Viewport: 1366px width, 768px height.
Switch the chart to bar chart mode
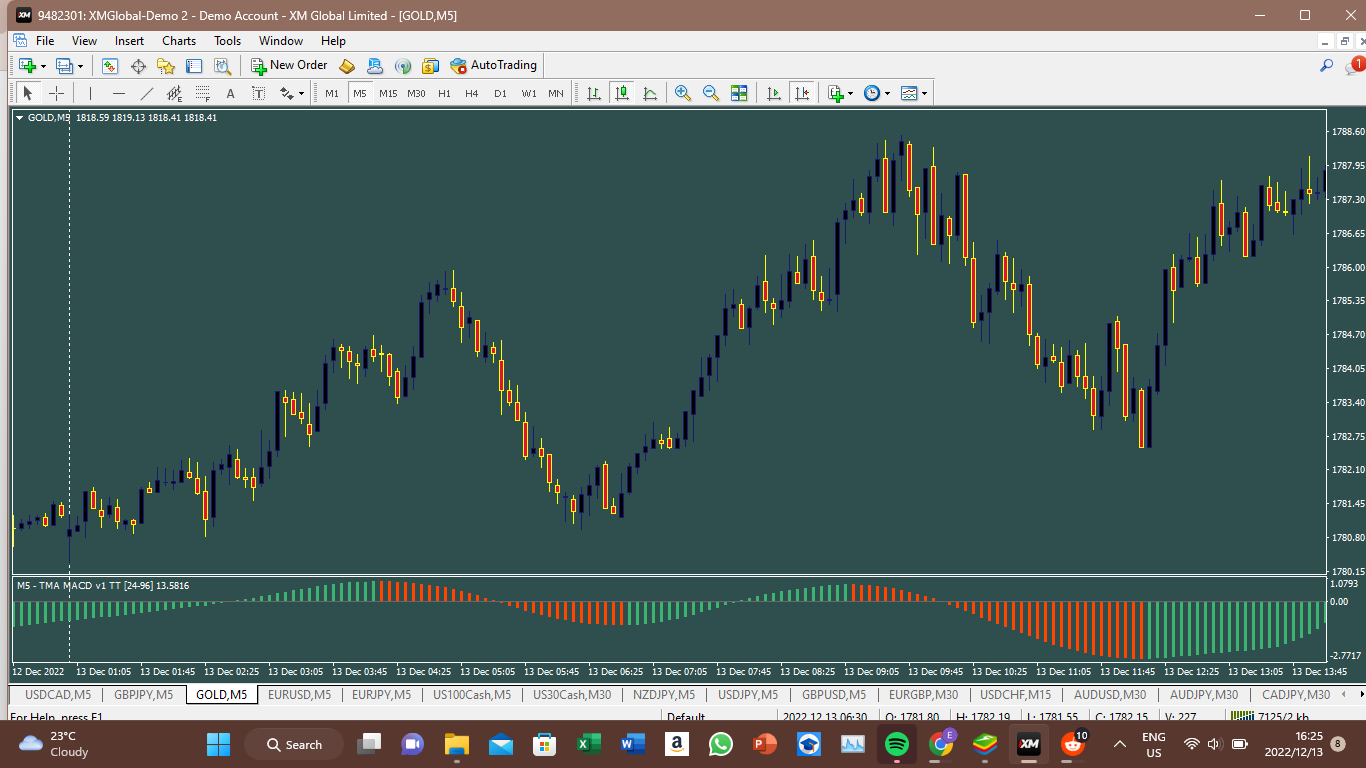tap(594, 93)
